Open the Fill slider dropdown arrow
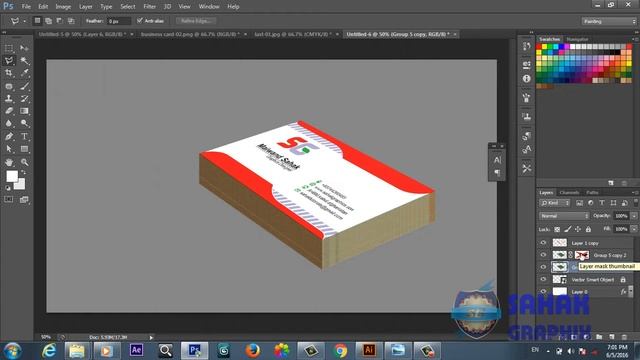The width and height of the screenshot is (640, 360). click(x=634, y=229)
